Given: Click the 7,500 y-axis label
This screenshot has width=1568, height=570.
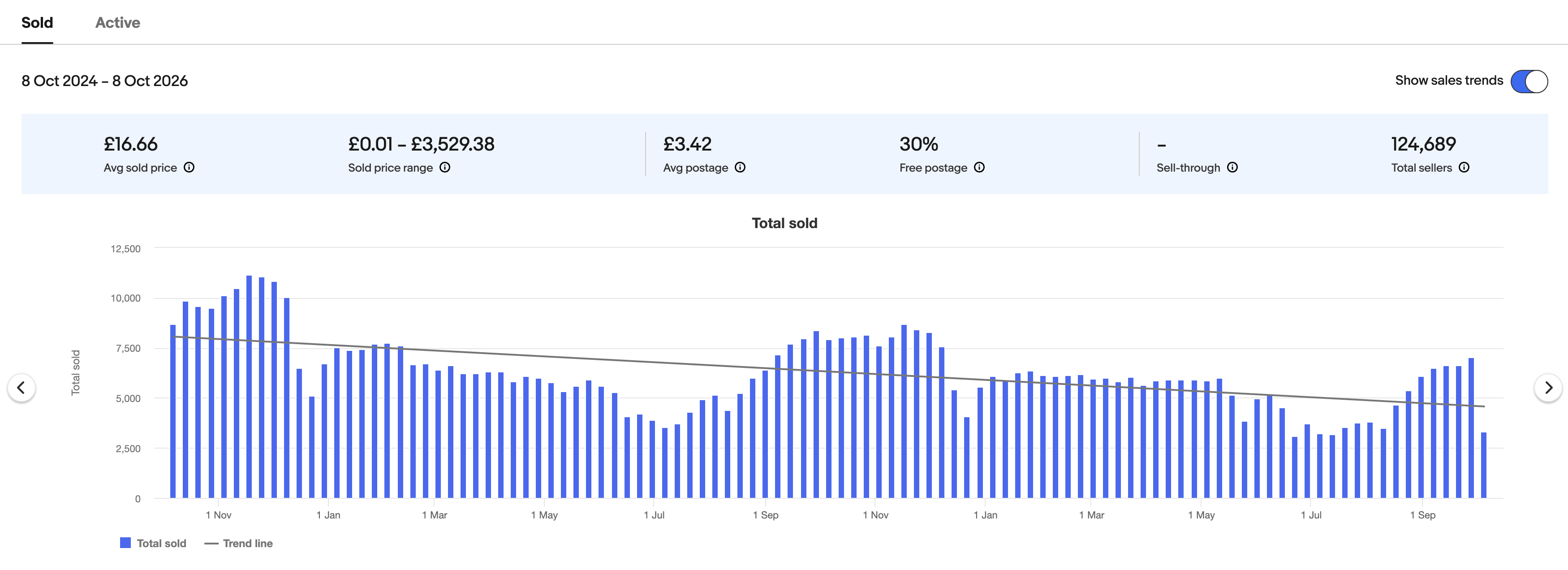Looking at the screenshot, I should tap(128, 348).
